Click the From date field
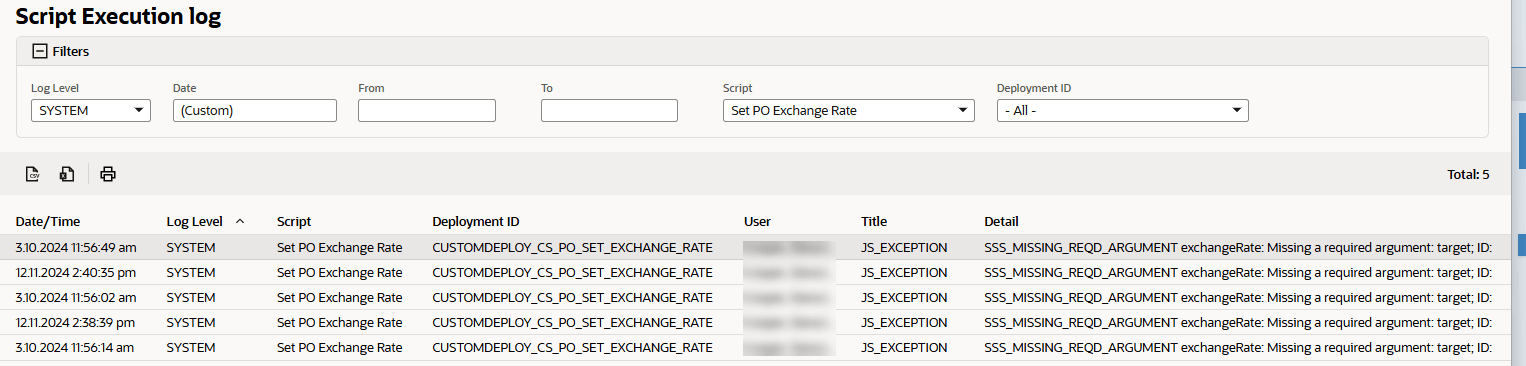Viewport: 1526px width, 366px height. (427, 111)
